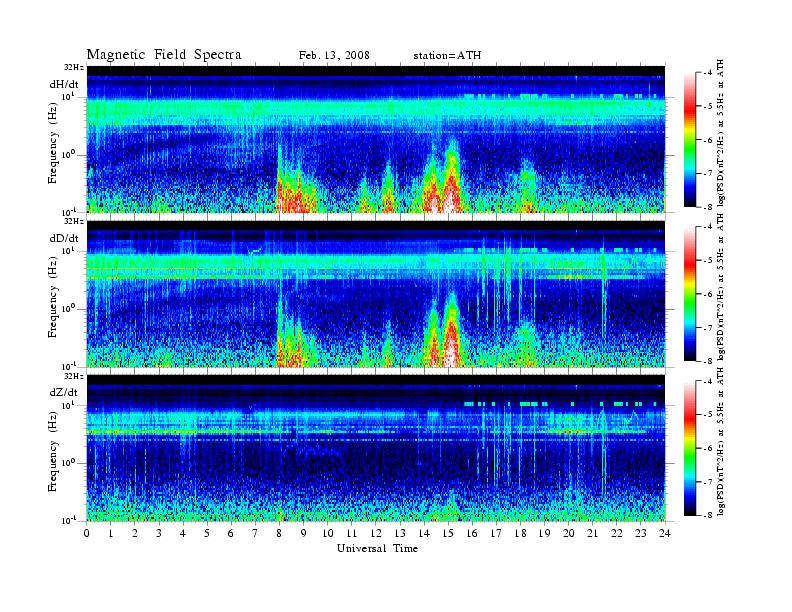Screen dimensions: 792x612
Task: Select the dH/dt panel label
Action: pos(64,84)
